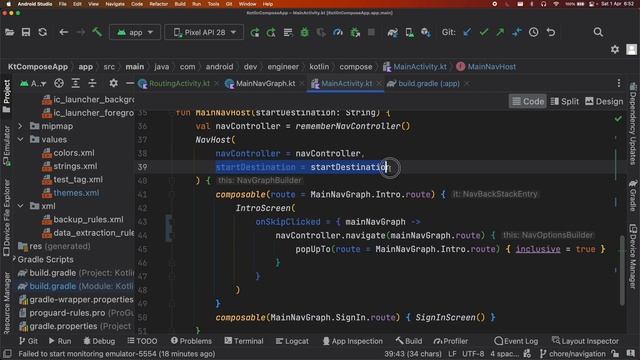This screenshot has height=360, width=640.
Task: Open project view Android mode dropdown
Action: coord(33,83)
